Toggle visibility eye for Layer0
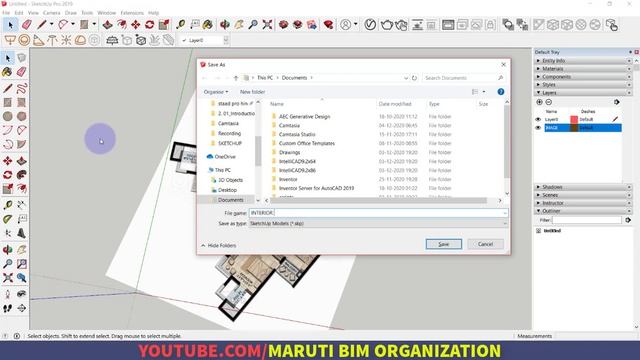Viewport: 640px width, 360px height. 538,120
